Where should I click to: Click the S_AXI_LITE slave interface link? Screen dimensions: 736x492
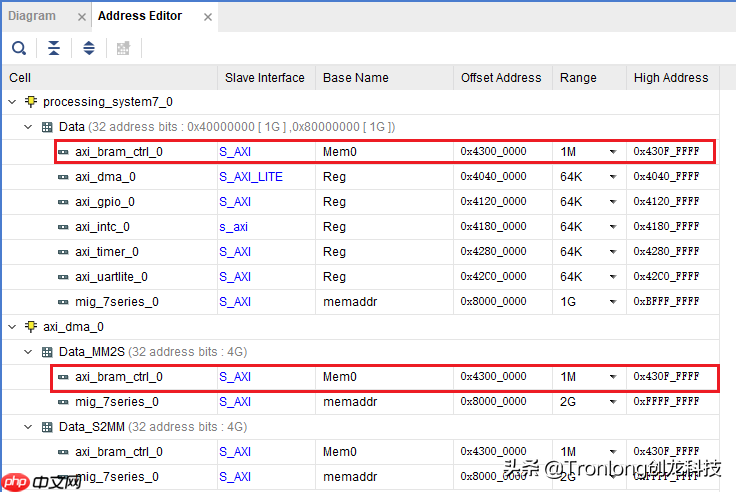coord(251,177)
